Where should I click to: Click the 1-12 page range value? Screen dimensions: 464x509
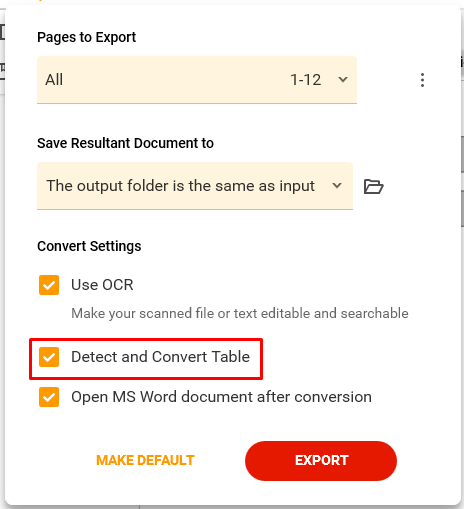tap(306, 80)
